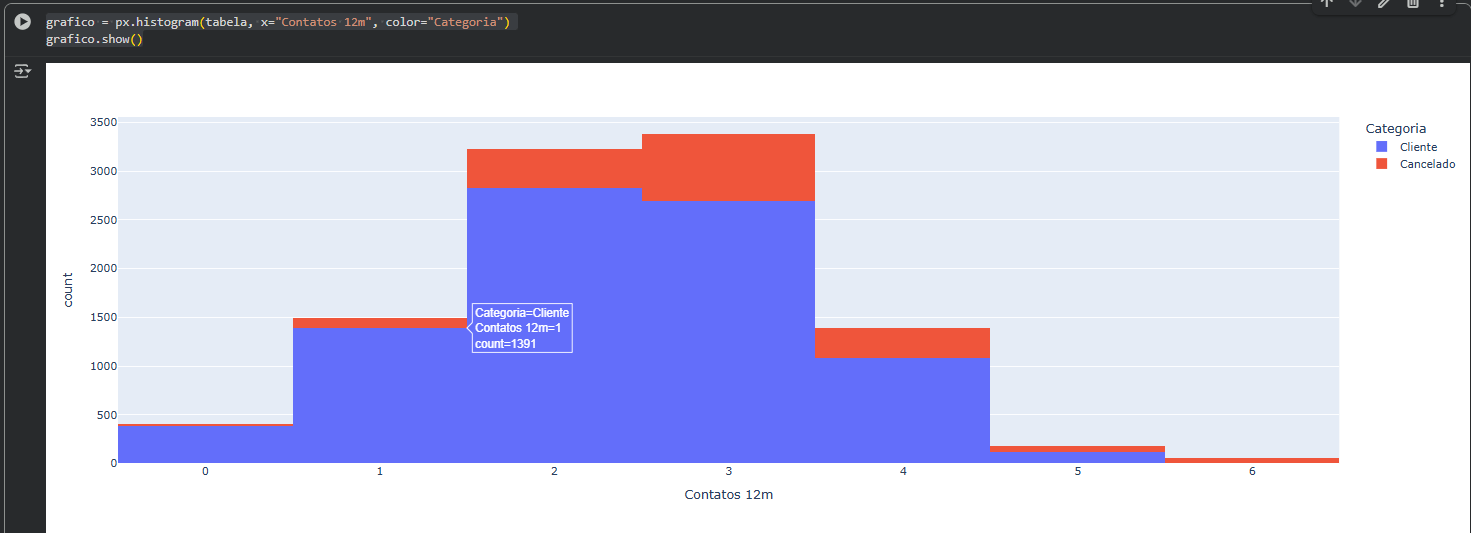Run the histogram code cell
The image size is (1471, 533).
click(22, 22)
